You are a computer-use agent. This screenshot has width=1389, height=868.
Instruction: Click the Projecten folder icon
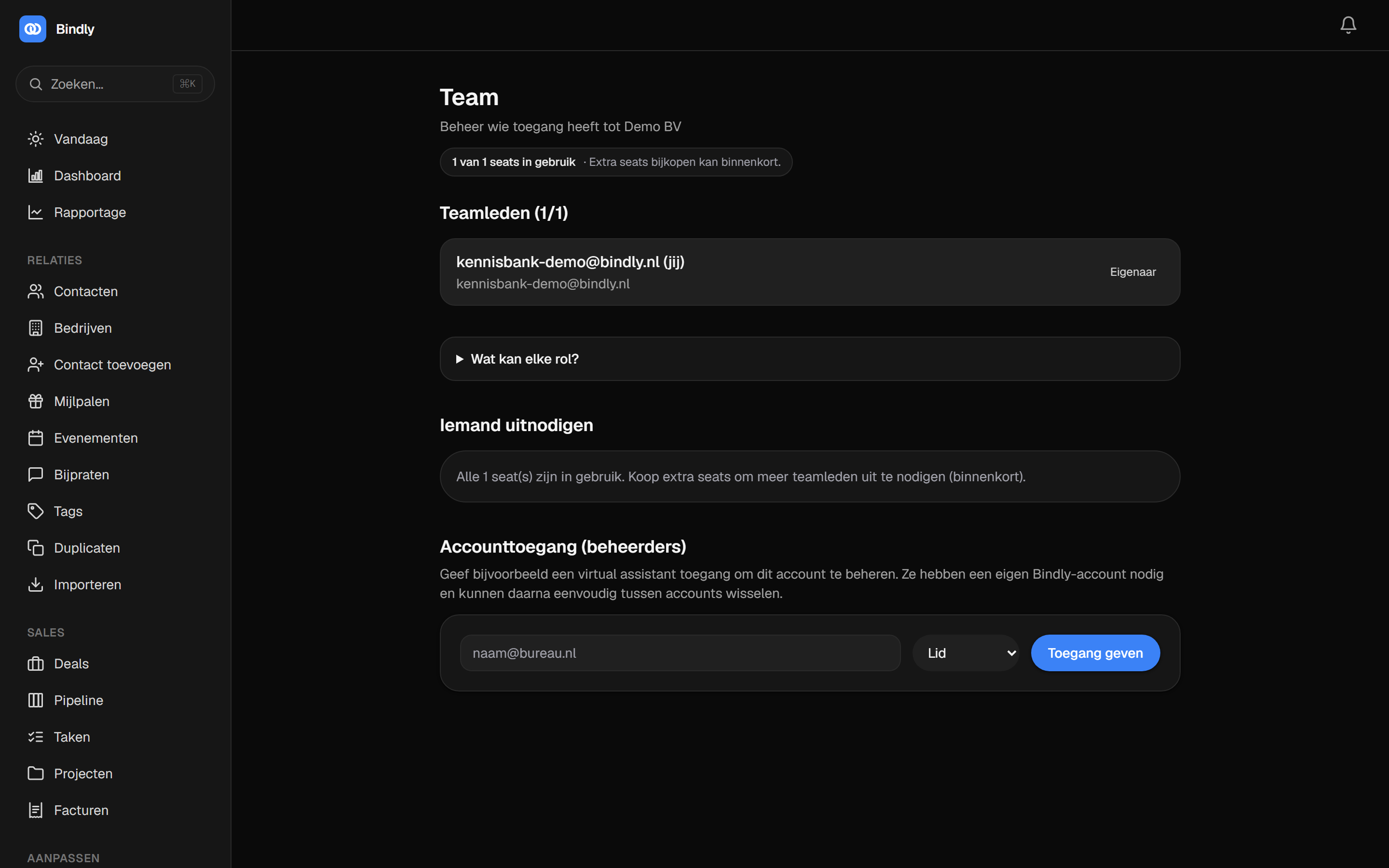click(36, 774)
